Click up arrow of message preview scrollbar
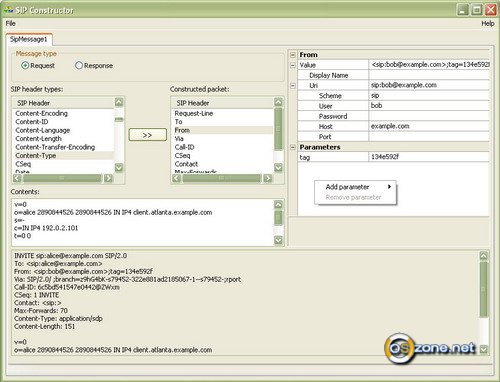Image resolution: width=500 pixels, height=382 pixels. click(484, 256)
